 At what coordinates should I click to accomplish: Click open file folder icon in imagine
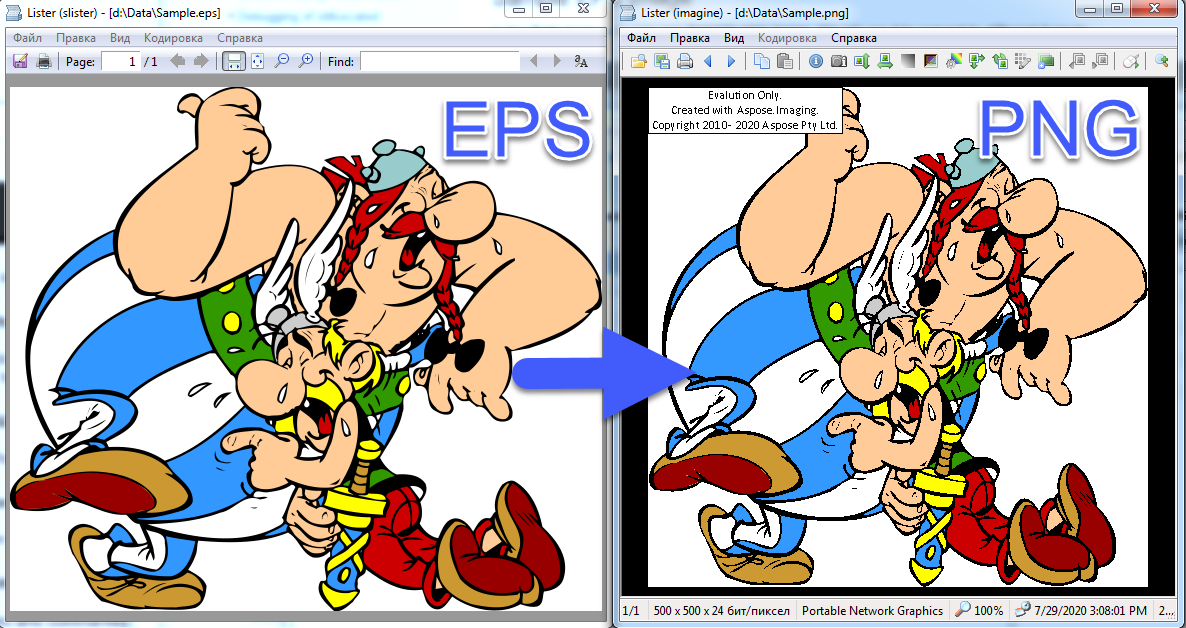coord(638,61)
